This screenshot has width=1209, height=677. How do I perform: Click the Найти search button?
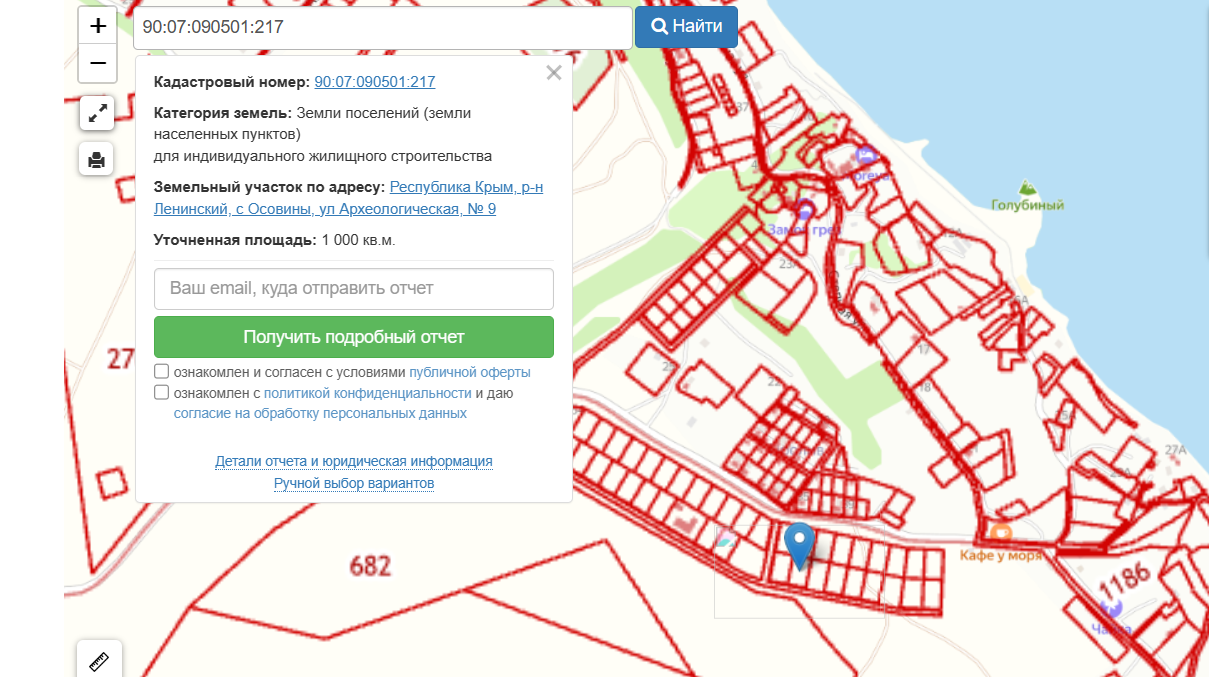point(686,27)
